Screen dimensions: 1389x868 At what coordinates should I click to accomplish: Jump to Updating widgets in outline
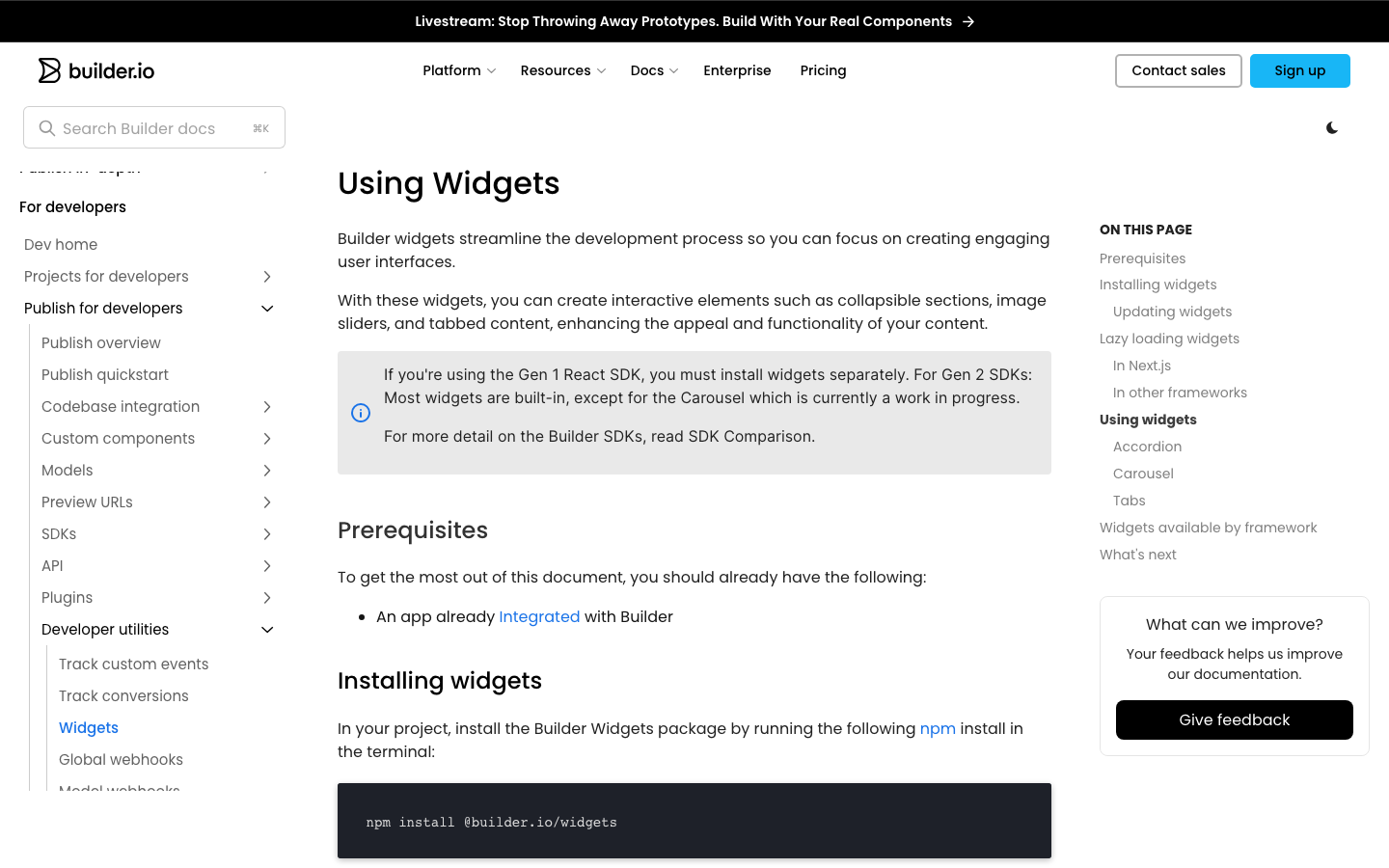(x=1172, y=312)
